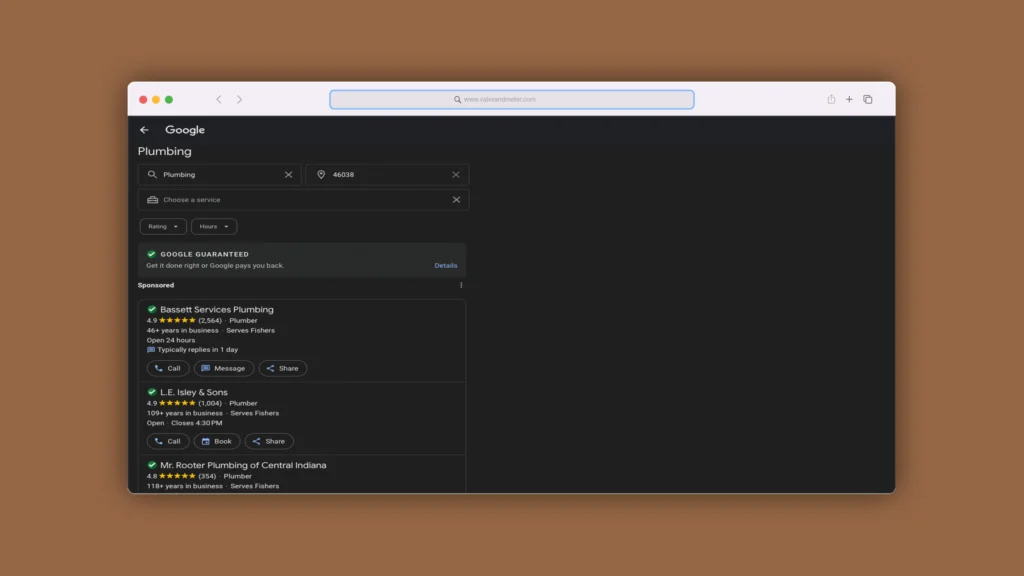Click the Plumbing search input field
This screenshot has width=1024, height=576.
pos(219,174)
